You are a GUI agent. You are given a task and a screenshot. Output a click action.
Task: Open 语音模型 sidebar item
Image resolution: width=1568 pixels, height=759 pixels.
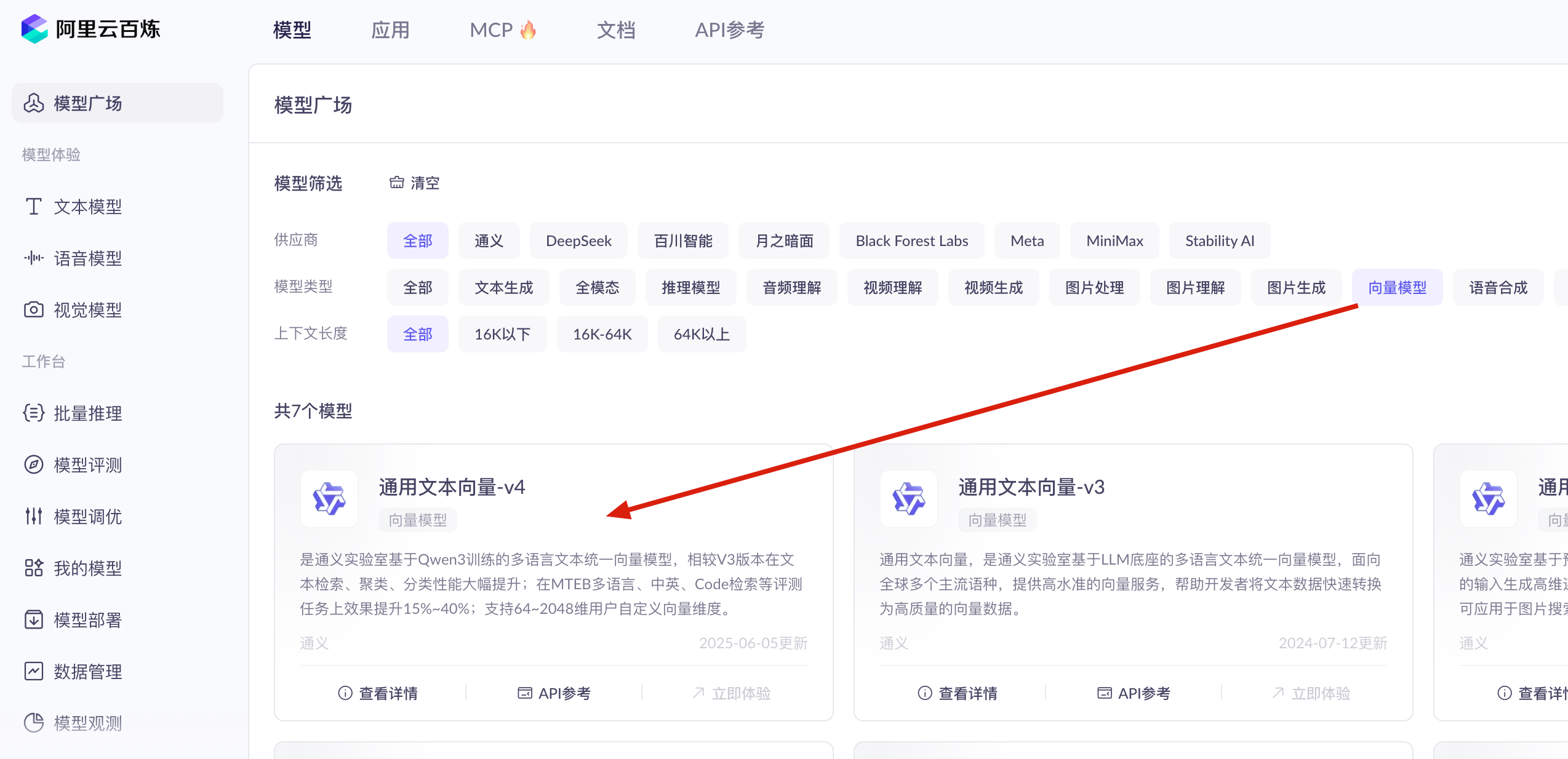(x=87, y=258)
